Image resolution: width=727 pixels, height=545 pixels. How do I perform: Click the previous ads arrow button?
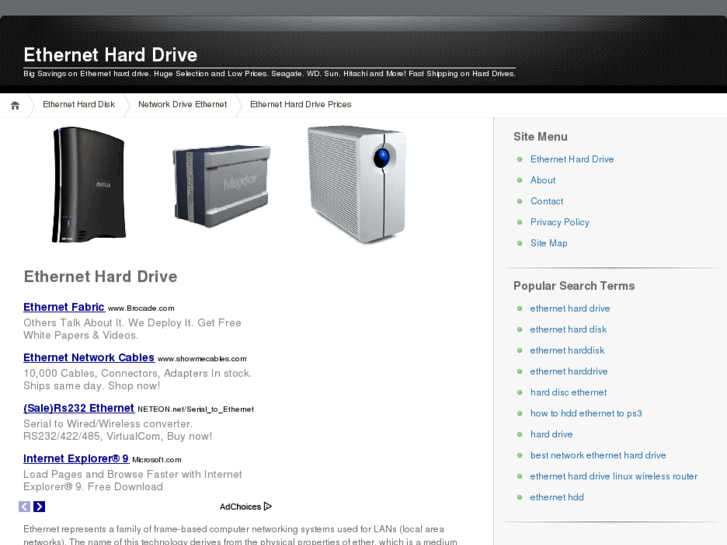click(x=25, y=507)
